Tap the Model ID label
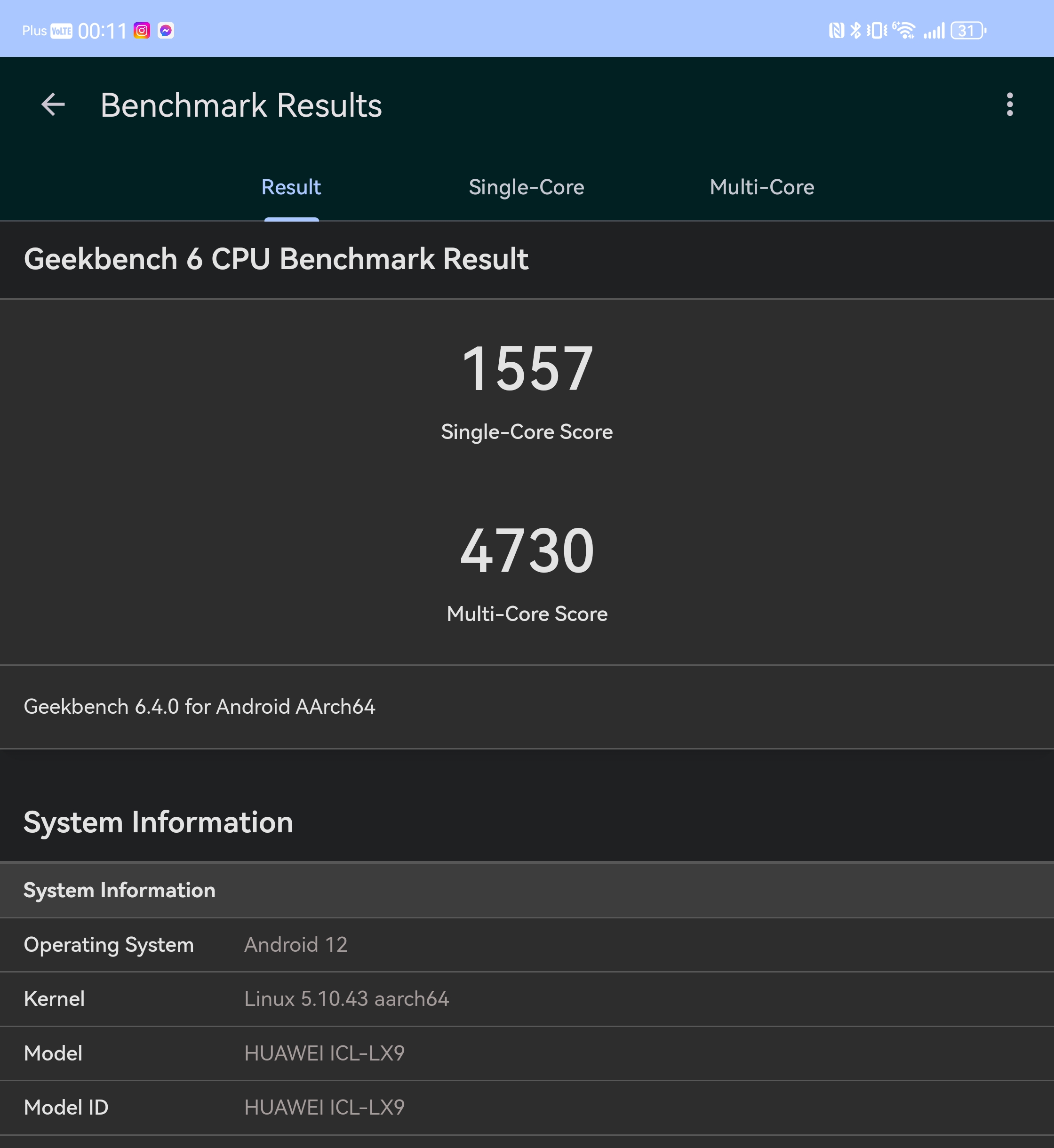Viewport: 1054px width, 1148px height. click(66, 1108)
